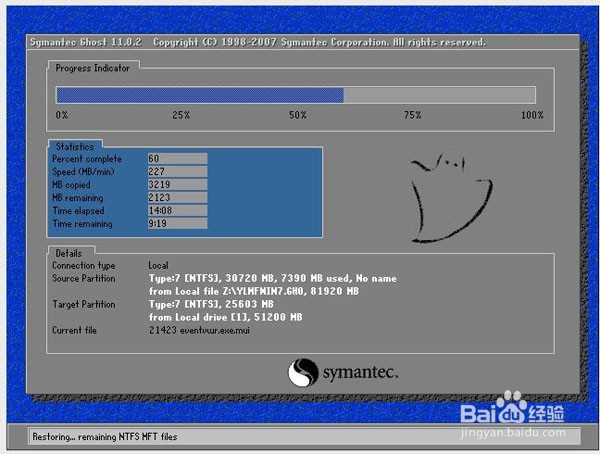The height and width of the screenshot is (454, 600).
Task: Click the Source Partition label
Action: point(83,278)
